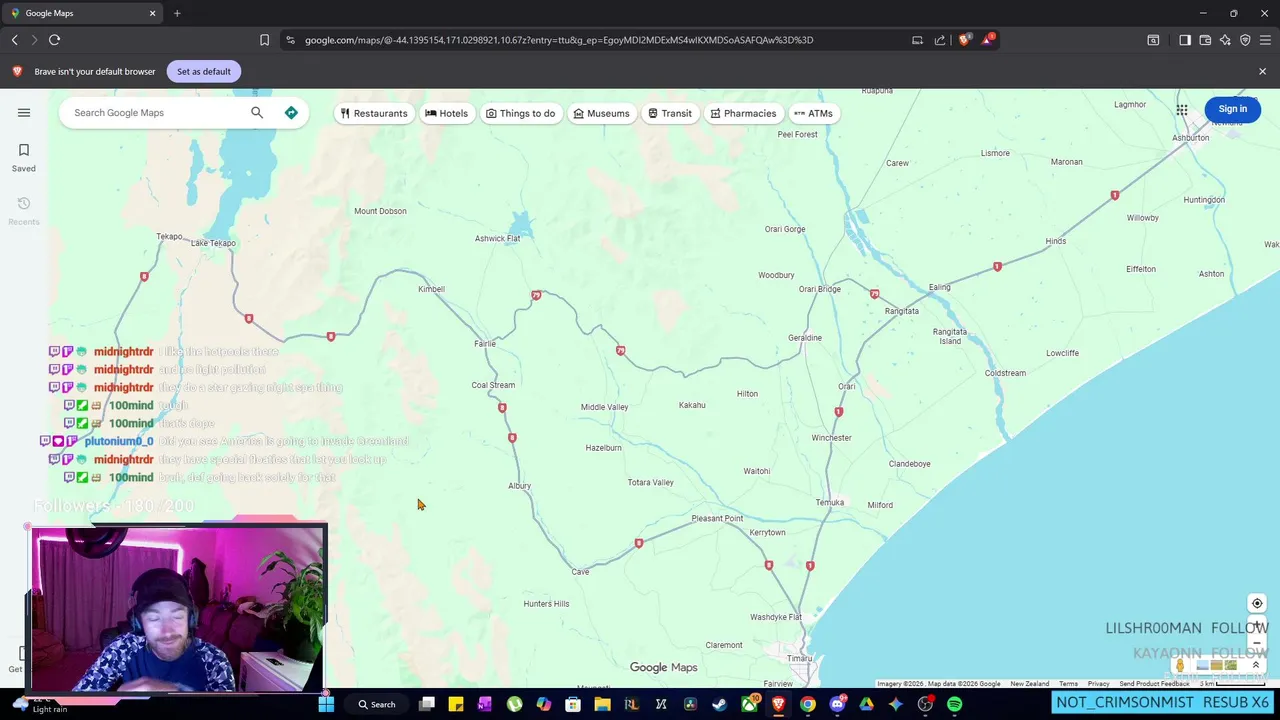Set Brave as default browser
The image size is (1280, 720).
(x=204, y=71)
